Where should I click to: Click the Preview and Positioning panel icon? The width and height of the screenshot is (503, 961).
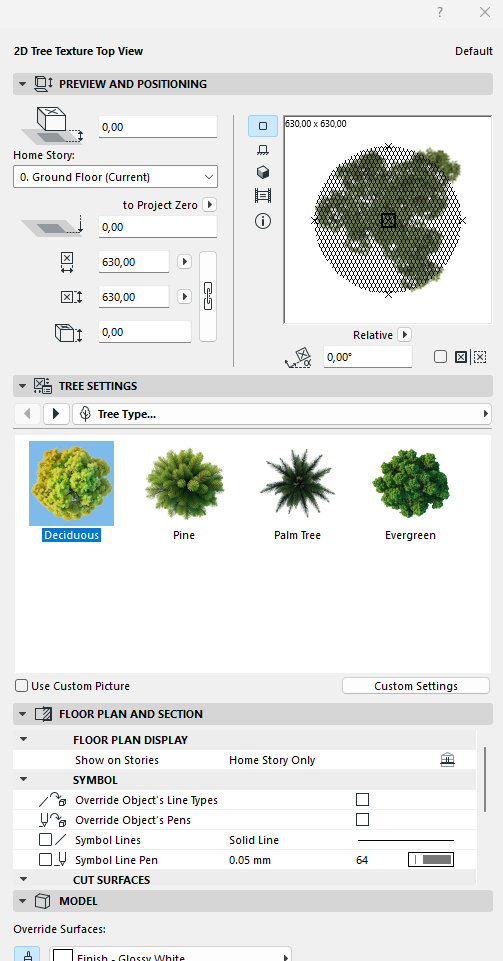(x=43, y=84)
